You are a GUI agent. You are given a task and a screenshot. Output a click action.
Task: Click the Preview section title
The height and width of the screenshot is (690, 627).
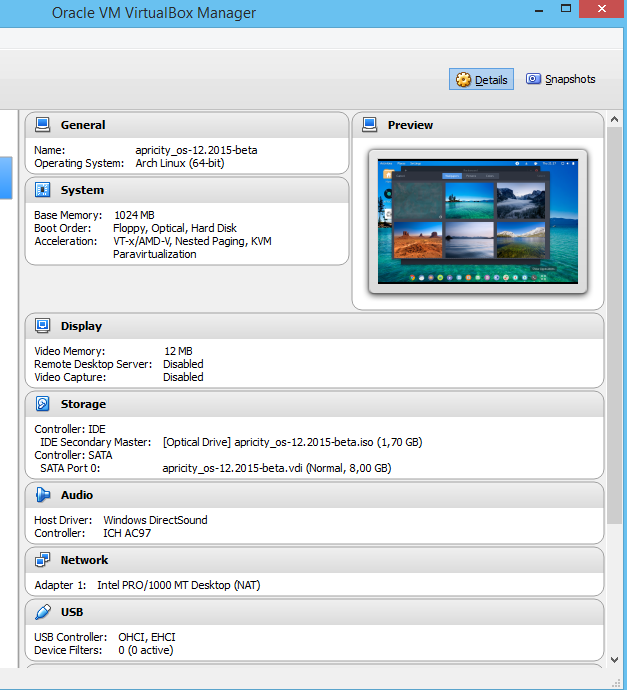(410, 125)
